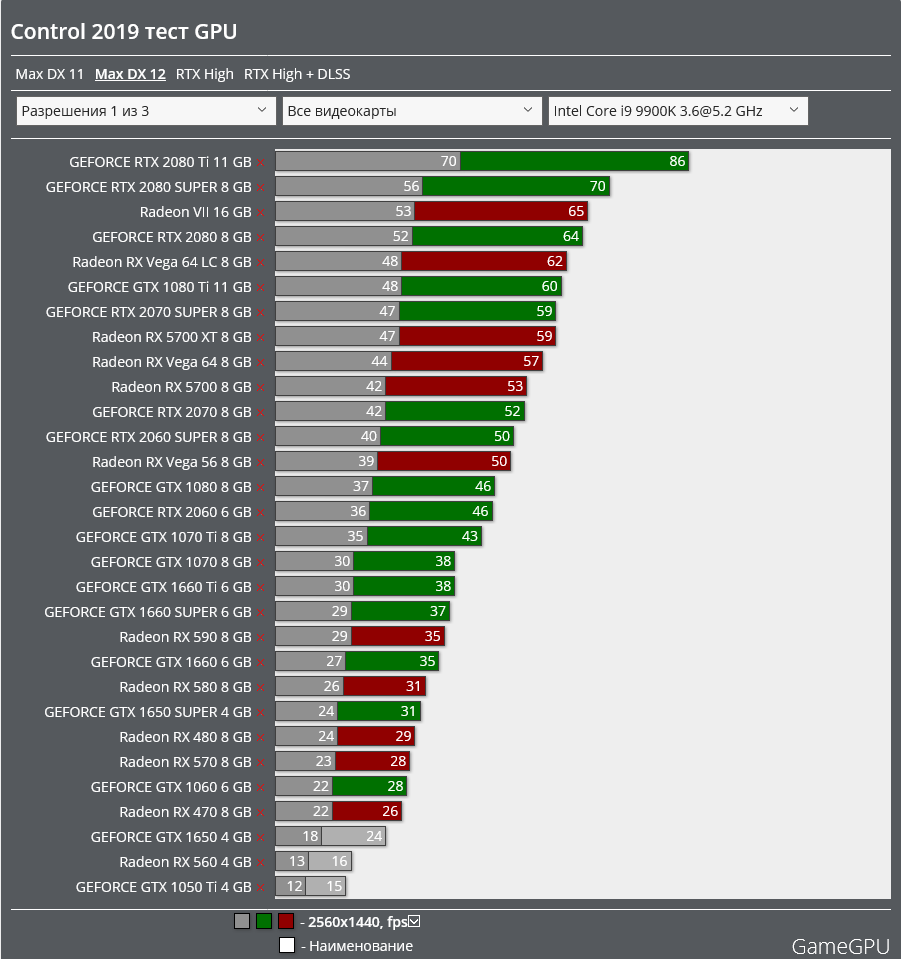The height and width of the screenshot is (959, 901).
Task: Remove Radeon VII 16 GB using red x
Action: 261,213
